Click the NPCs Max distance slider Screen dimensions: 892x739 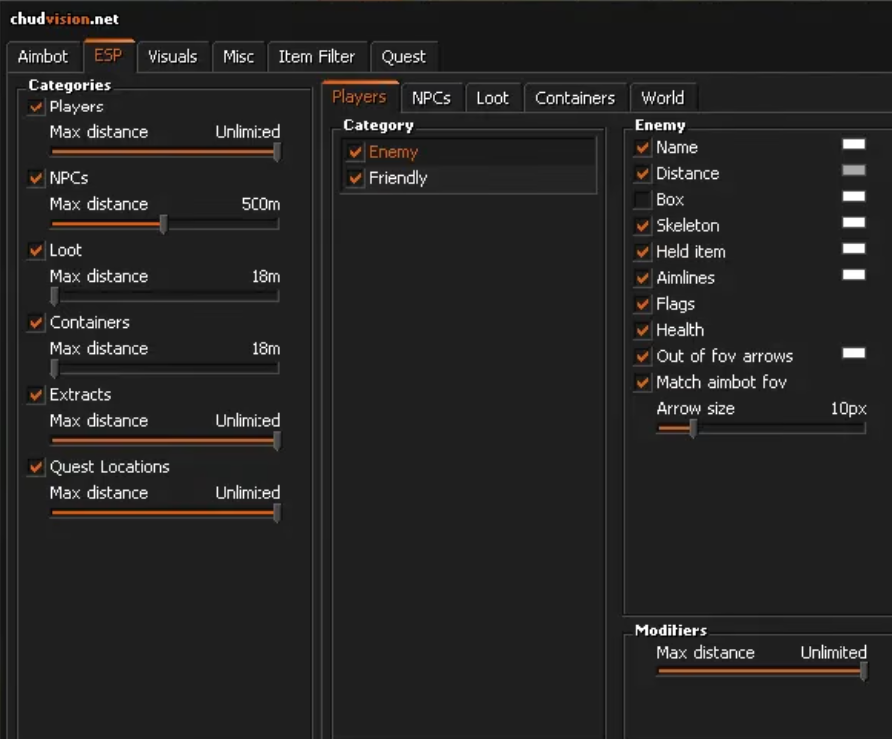click(164, 224)
